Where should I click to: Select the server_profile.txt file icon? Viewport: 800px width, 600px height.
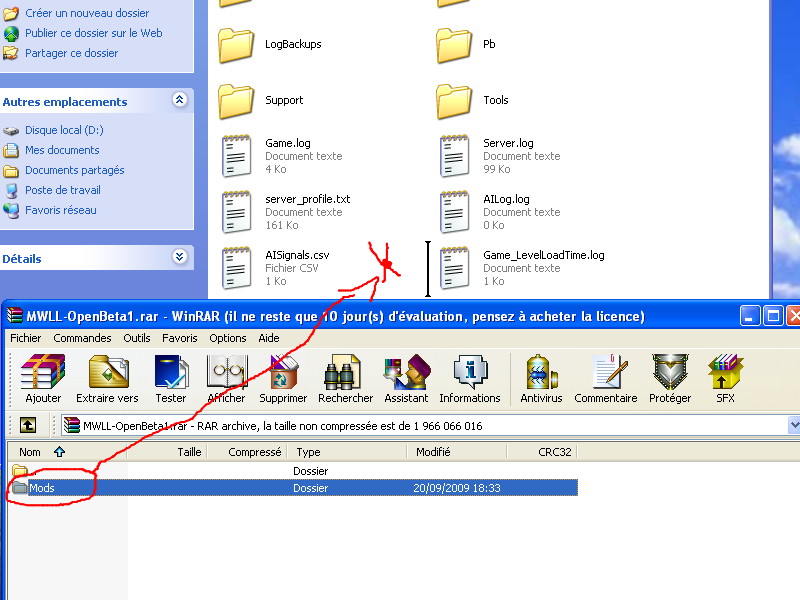pos(236,212)
